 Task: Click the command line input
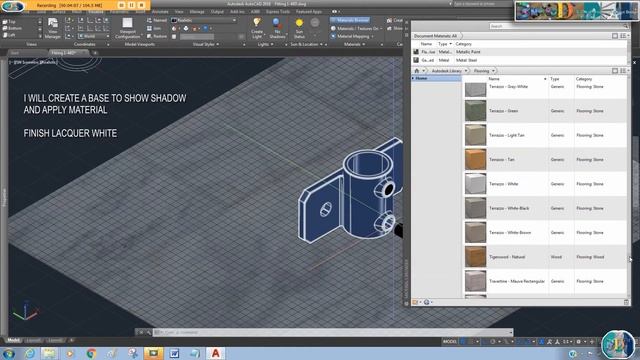click(x=332, y=332)
